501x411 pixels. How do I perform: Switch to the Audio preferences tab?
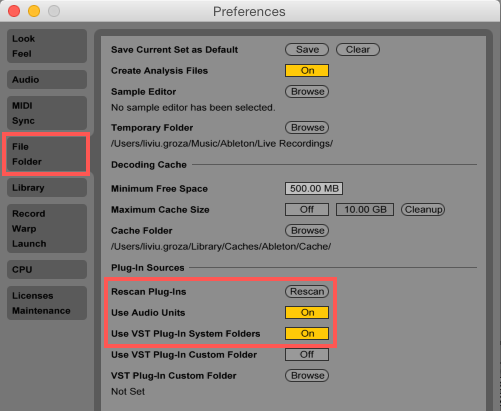(47, 79)
